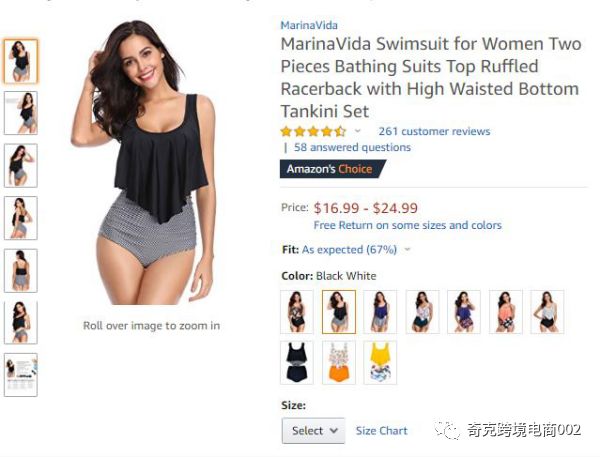View the back-view thumbnail of swimsuit
The width and height of the screenshot is (600, 457).
21,271
